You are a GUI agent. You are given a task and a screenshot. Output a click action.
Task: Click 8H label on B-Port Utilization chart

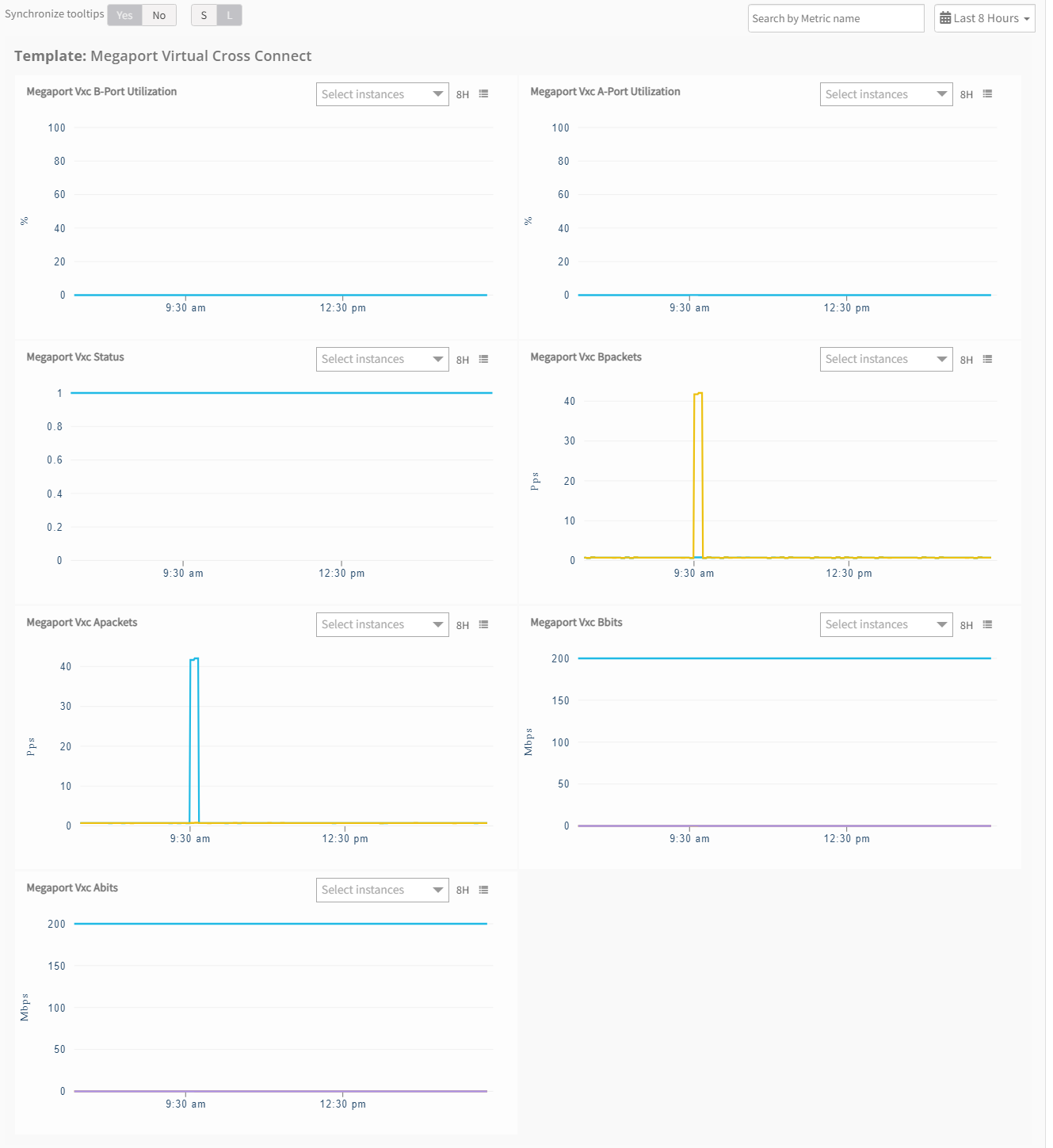point(463,94)
